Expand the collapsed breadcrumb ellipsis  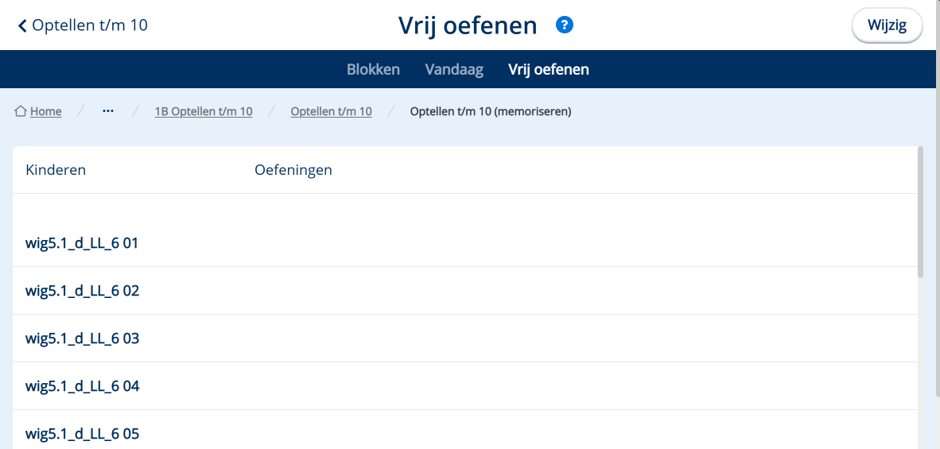[108, 112]
